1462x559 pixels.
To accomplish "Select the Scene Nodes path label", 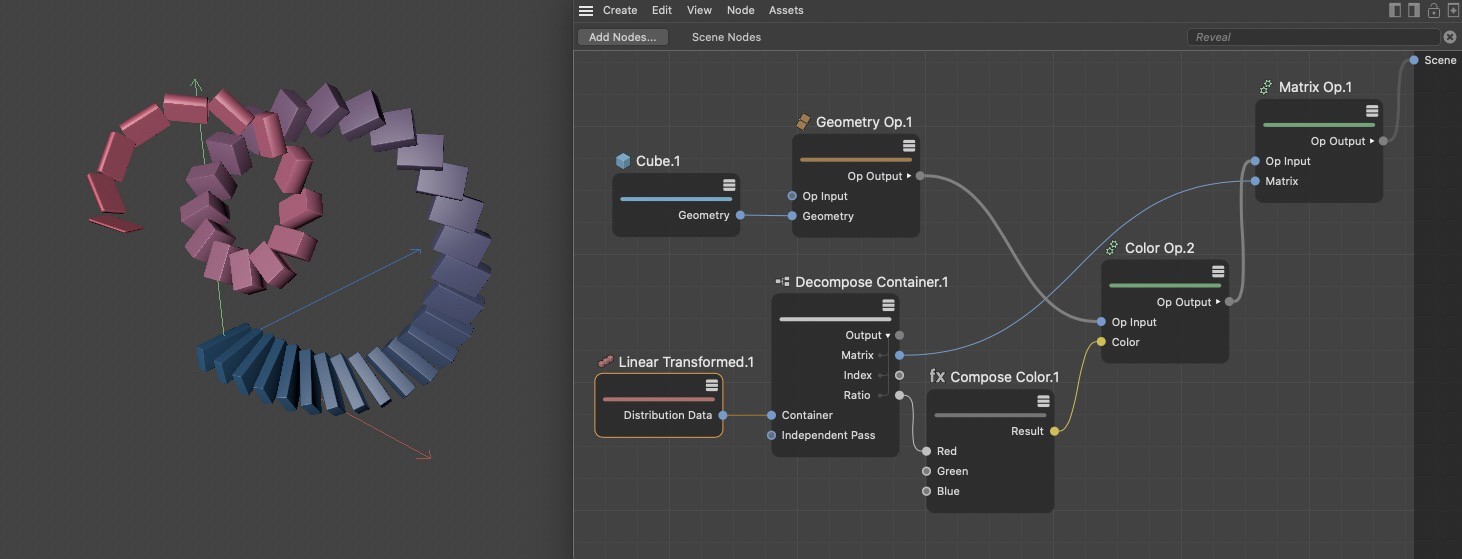I will (726, 37).
